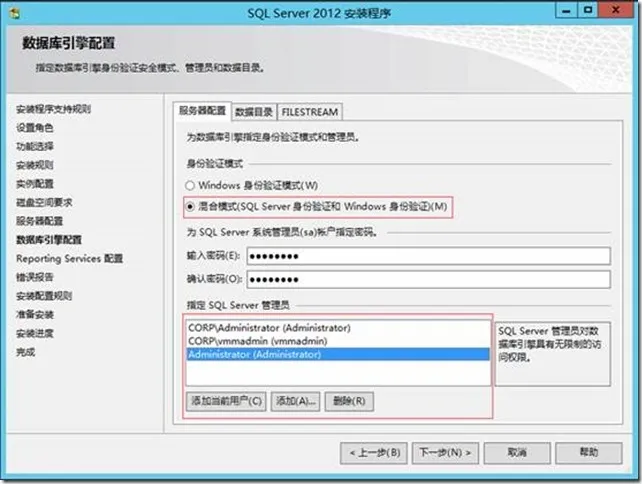This screenshot has width=642, height=484.
Task: Click the 删除(R) button
Action: tap(349, 401)
